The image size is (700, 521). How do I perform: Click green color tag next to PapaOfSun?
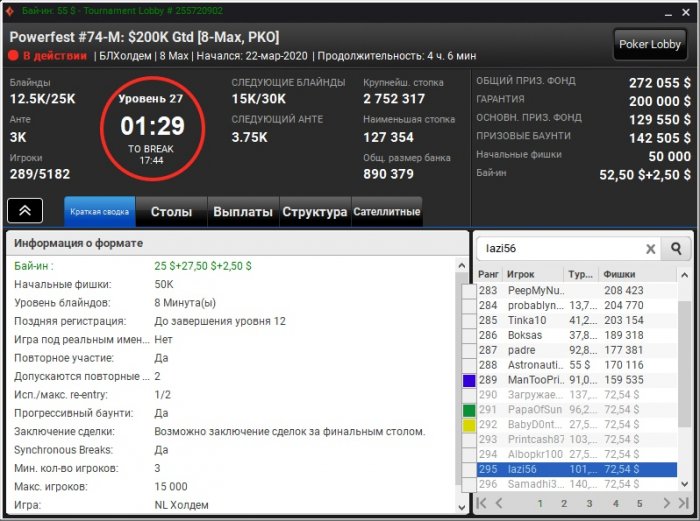tap(469, 410)
